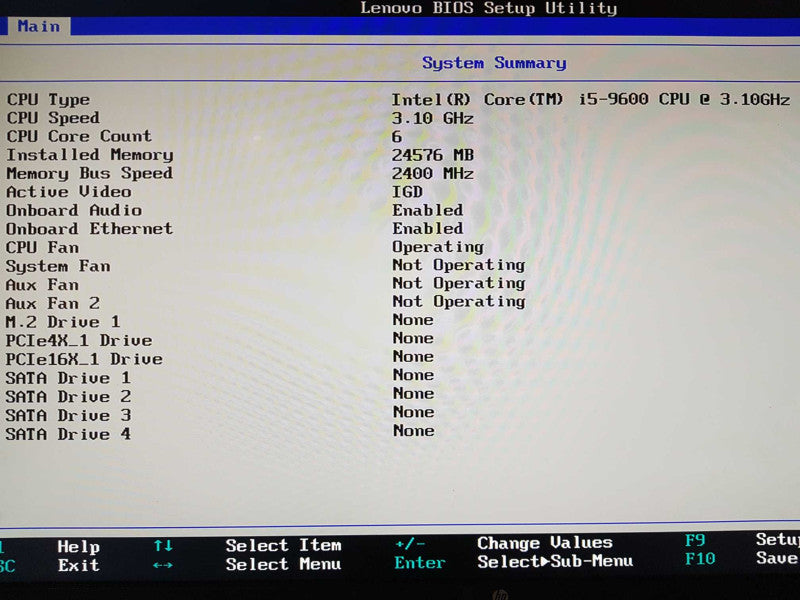This screenshot has width=800, height=600.
Task: Select the Aux Fan label
Action: tap(42, 285)
